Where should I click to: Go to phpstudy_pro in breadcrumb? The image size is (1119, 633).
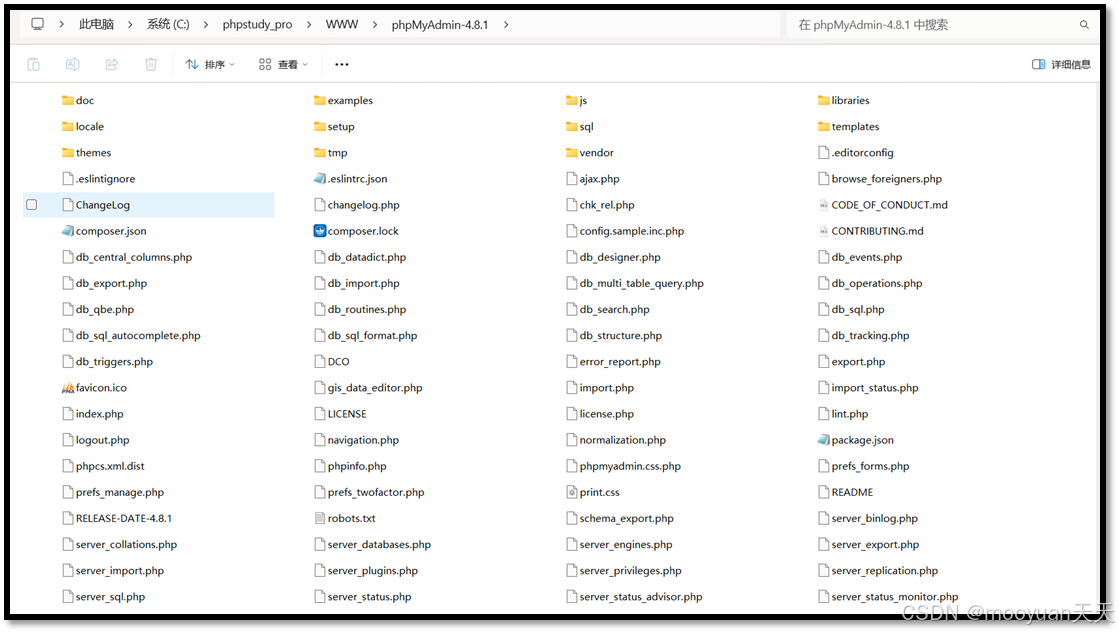258,24
